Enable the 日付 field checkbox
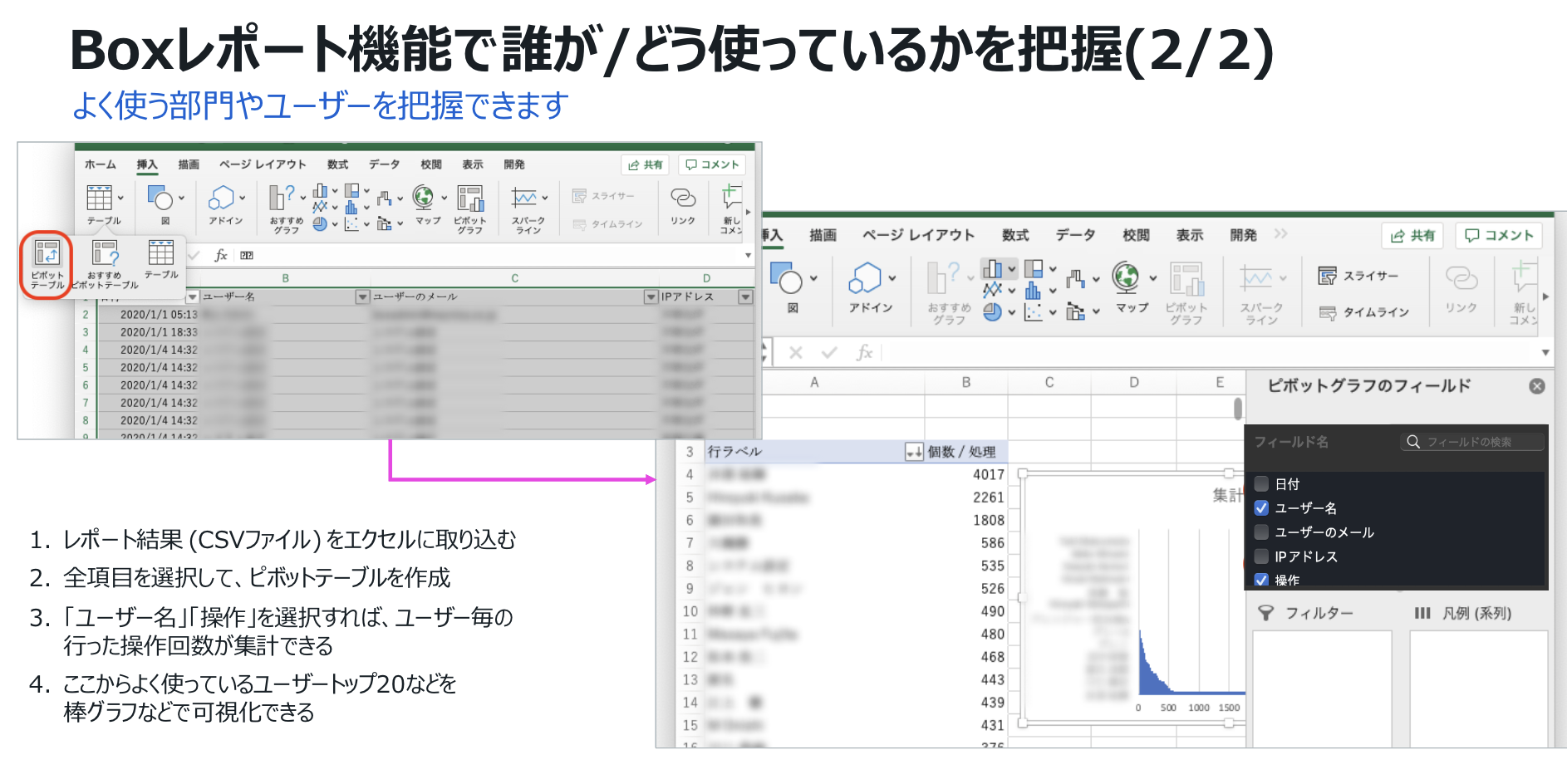 [x=1261, y=484]
